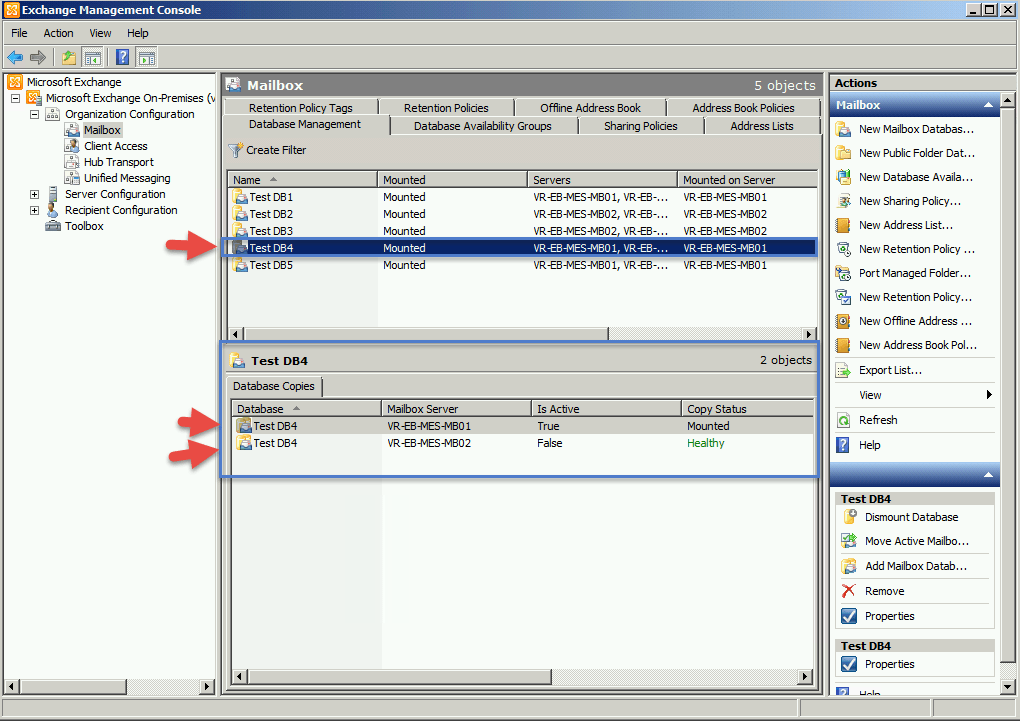Click the Hub Transport tree icon
This screenshot has width=1020, height=721.
(72, 162)
